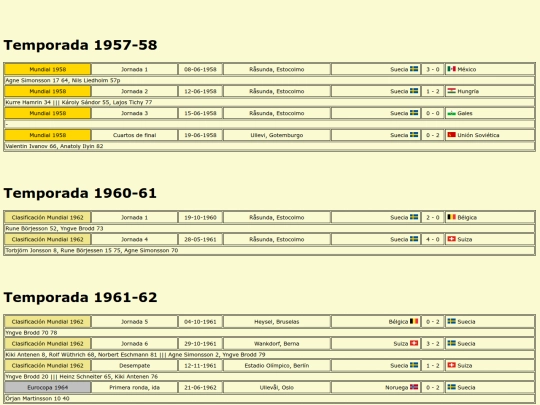This screenshot has height=405, width=540.
Task: Click the 3 - 0 score against México
Action: (433, 69)
